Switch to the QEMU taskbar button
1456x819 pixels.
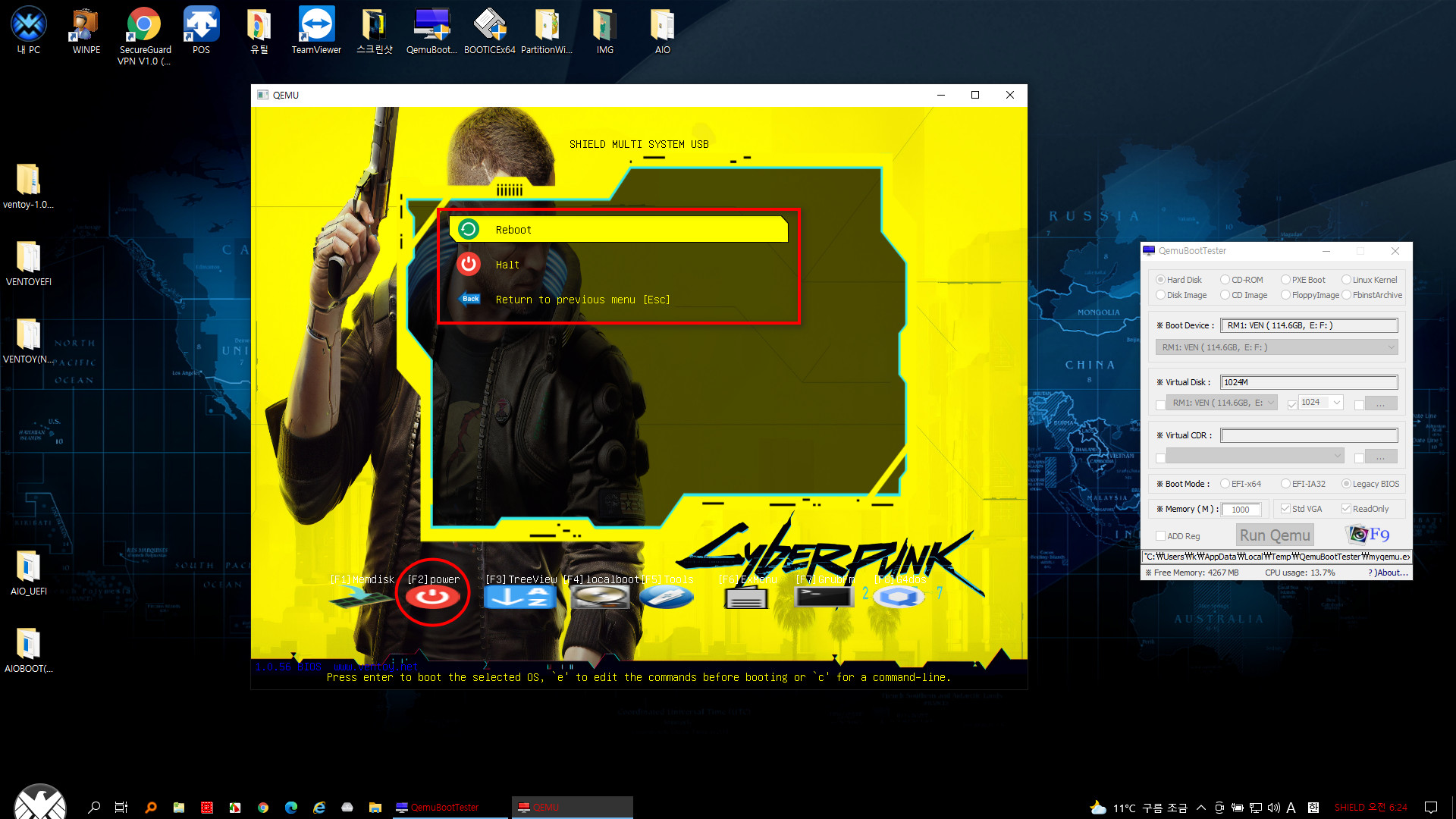pyautogui.click(x=573, y=808)
